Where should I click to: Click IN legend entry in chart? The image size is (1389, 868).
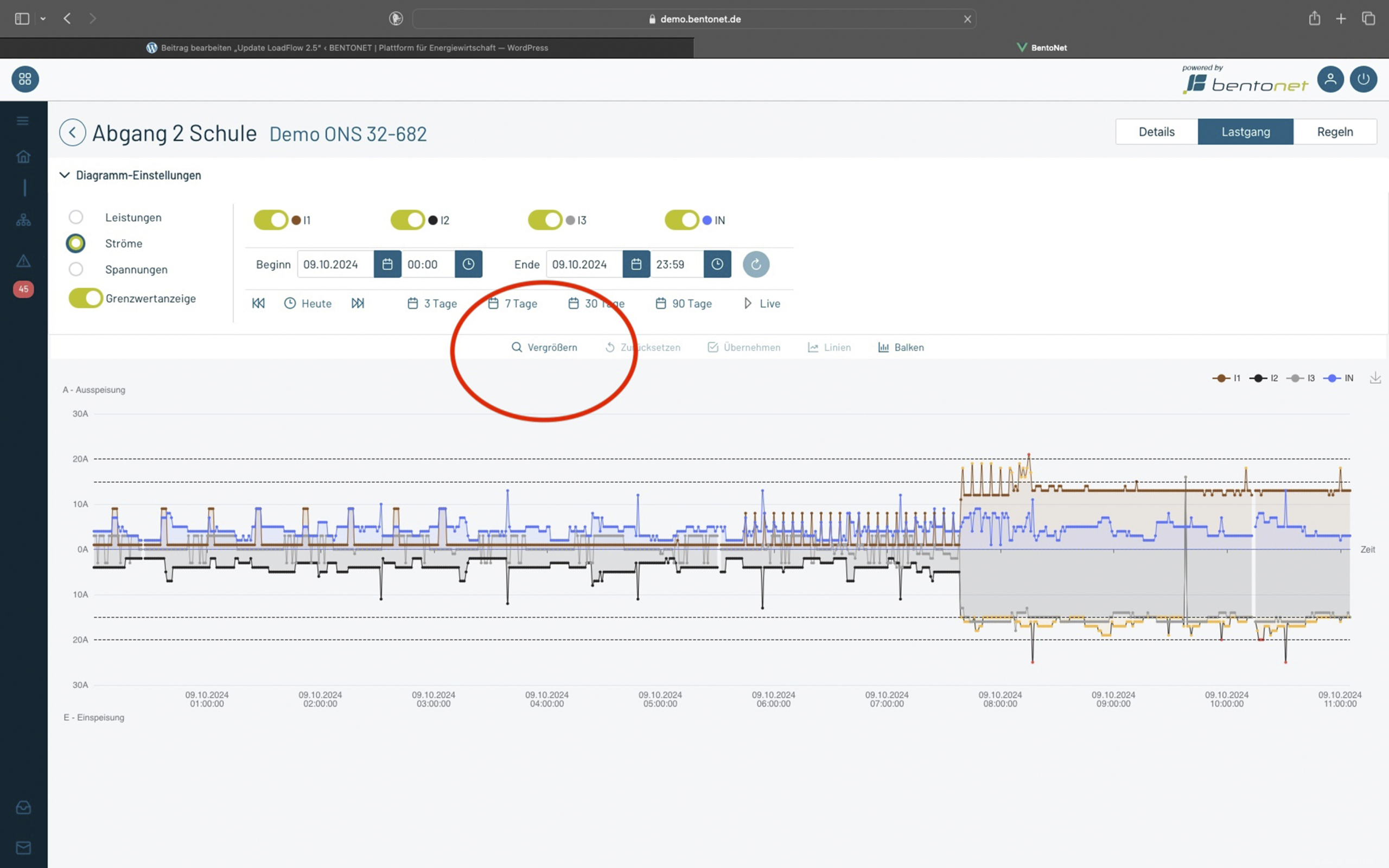tap(1339, 378)
